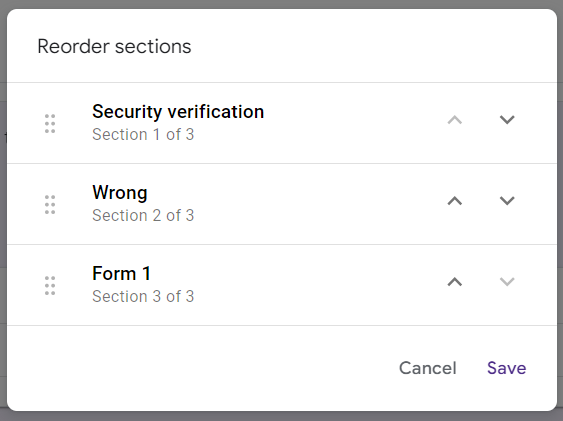Grab the Security verification drag handle

coord(50,123)
